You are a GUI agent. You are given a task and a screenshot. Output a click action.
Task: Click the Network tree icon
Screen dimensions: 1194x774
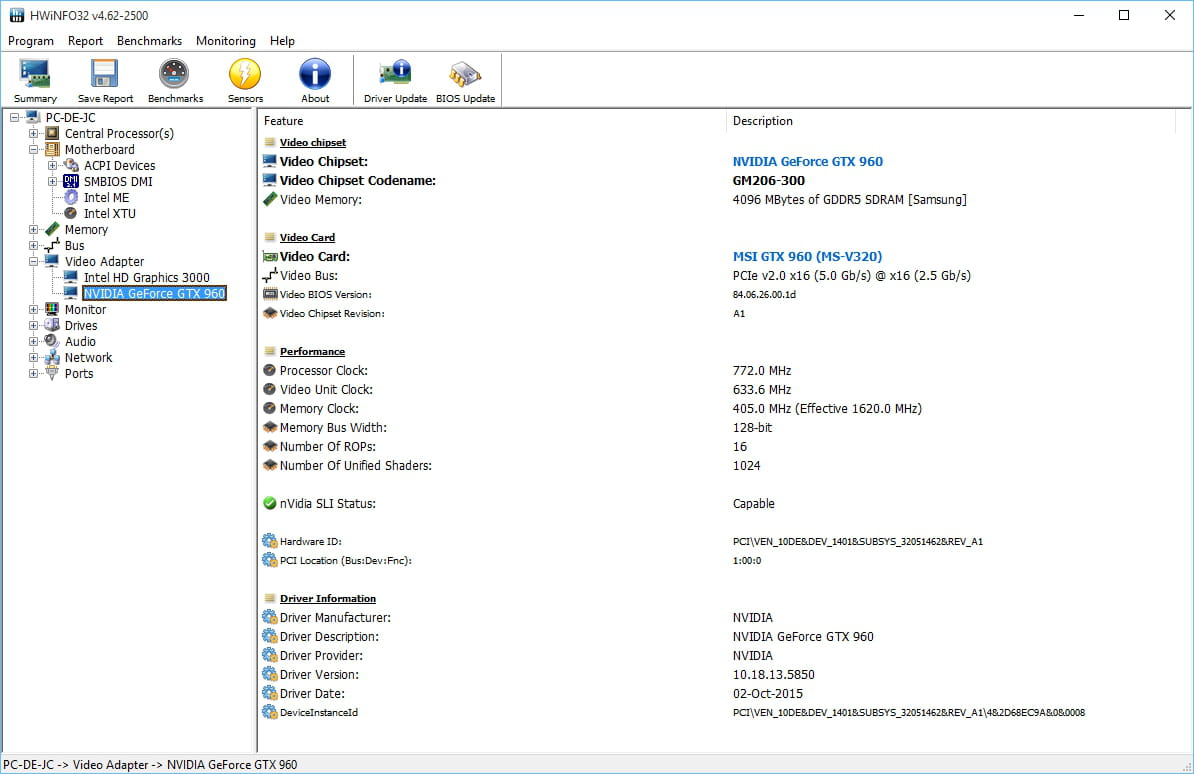click(52, 357)
